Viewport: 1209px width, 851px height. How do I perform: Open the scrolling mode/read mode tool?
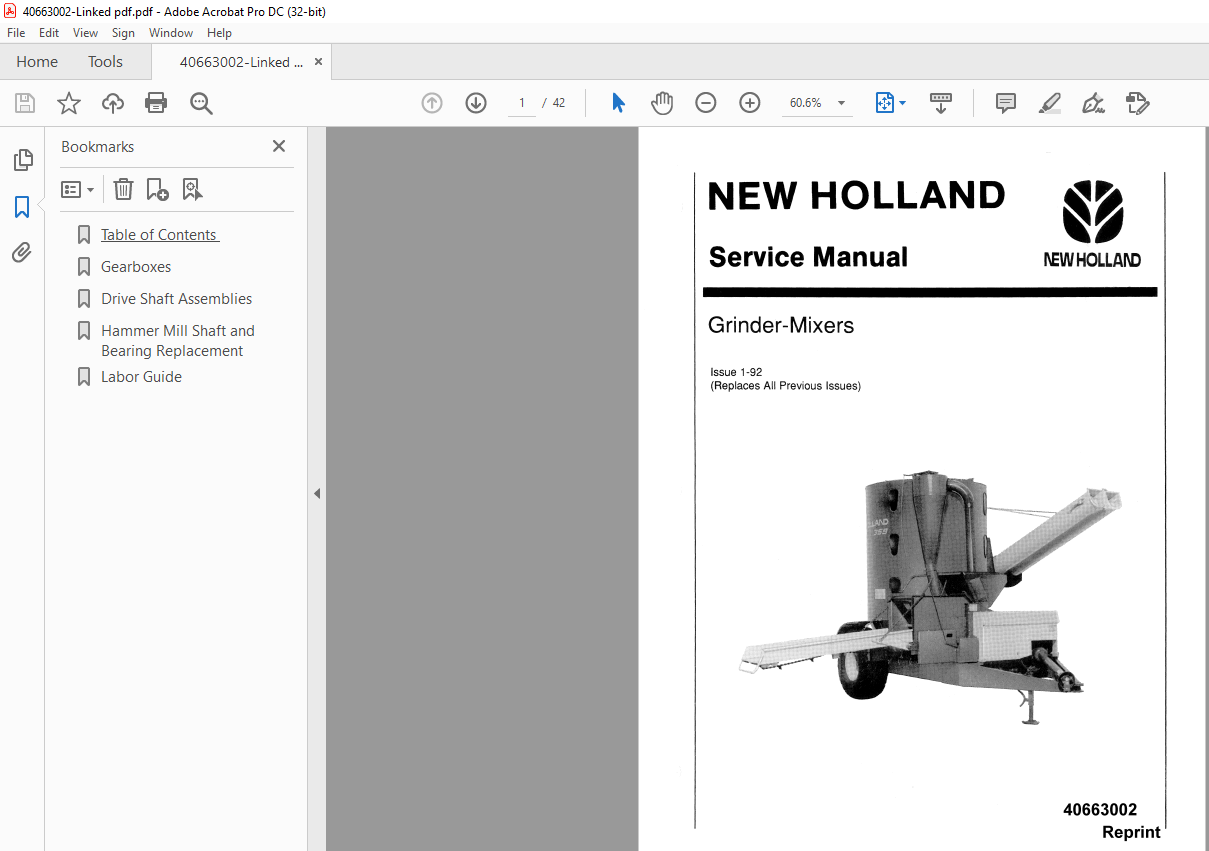tap(941, 103)
